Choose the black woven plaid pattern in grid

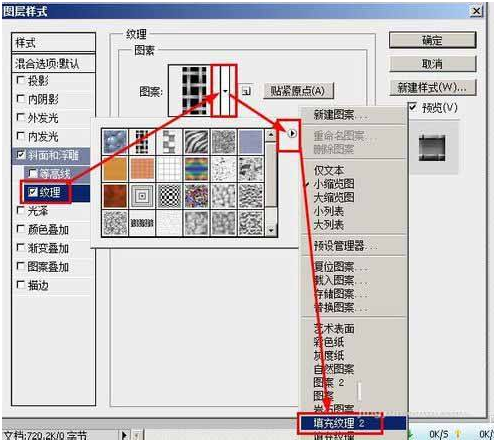click(x=142, y=142)
